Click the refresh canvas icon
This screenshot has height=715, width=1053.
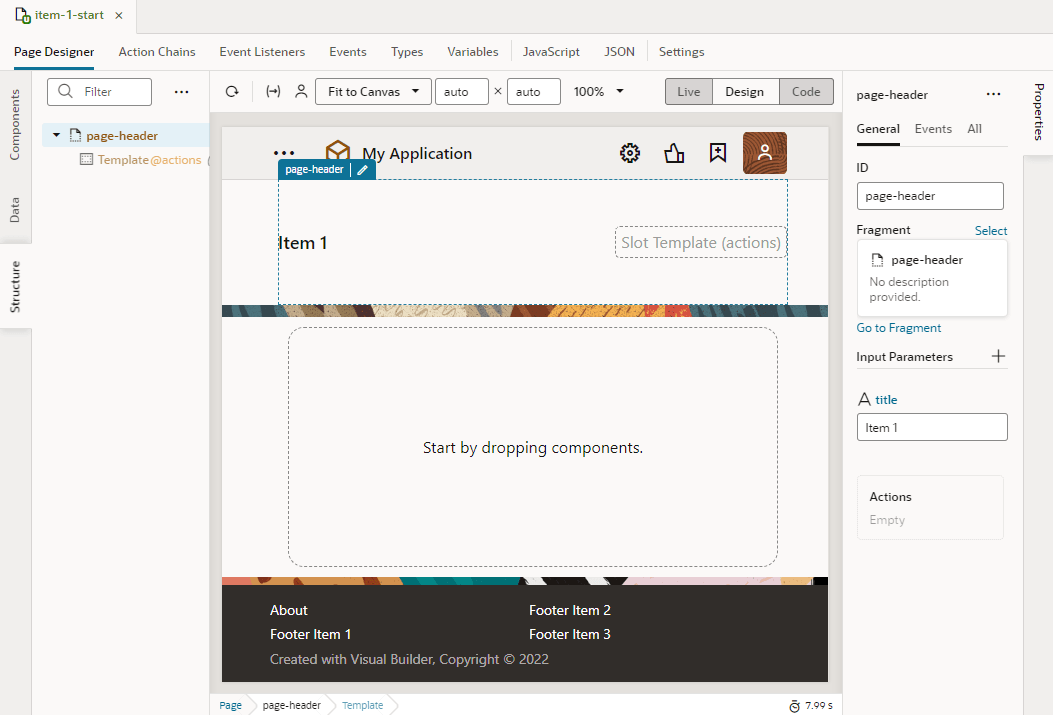(231, 91)
